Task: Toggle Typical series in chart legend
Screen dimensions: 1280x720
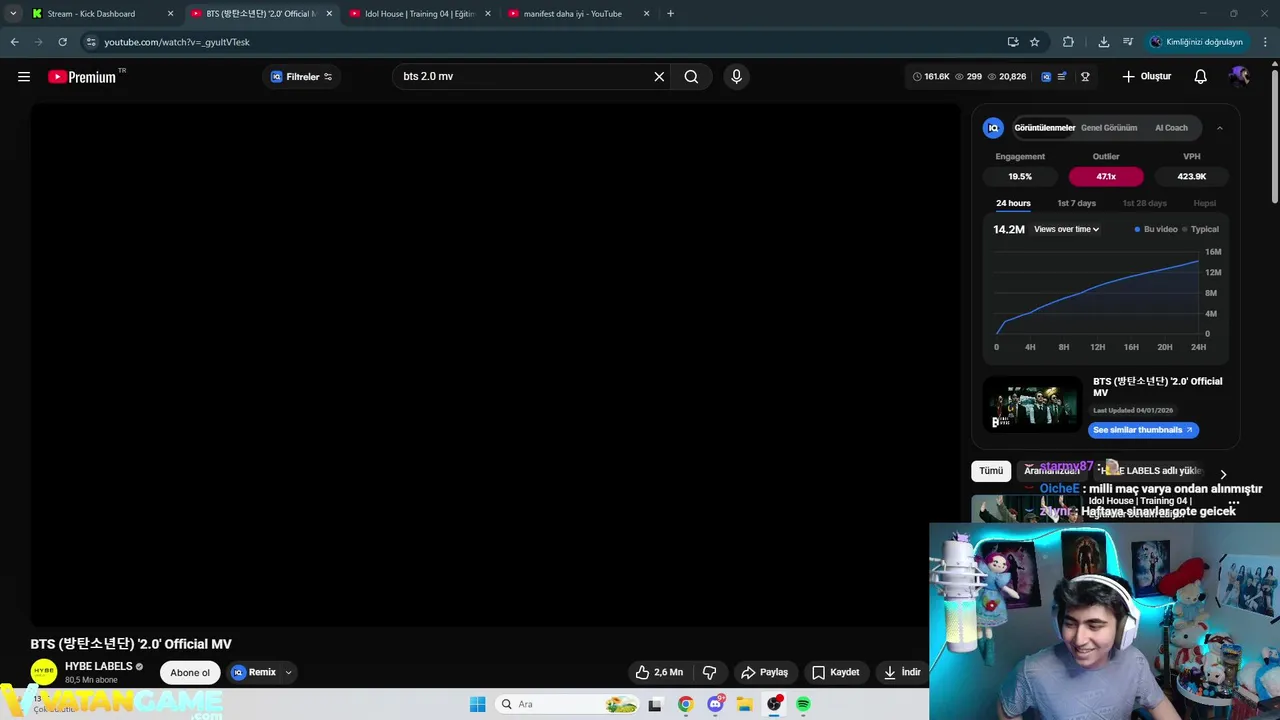Action: (x=1200, y=229)
